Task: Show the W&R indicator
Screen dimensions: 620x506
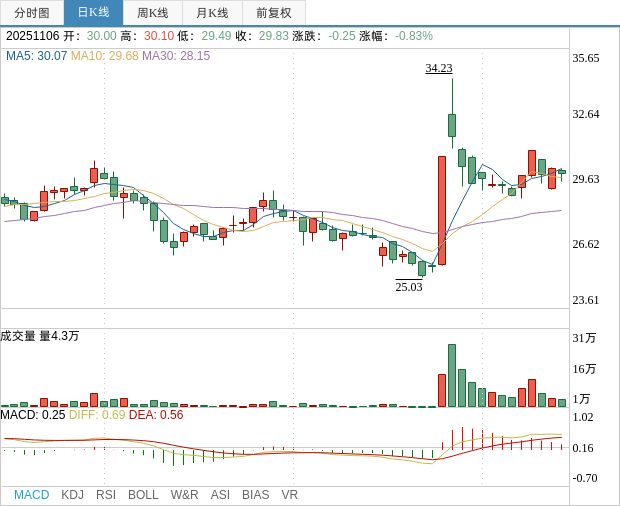Action: [x=184, y=495]
